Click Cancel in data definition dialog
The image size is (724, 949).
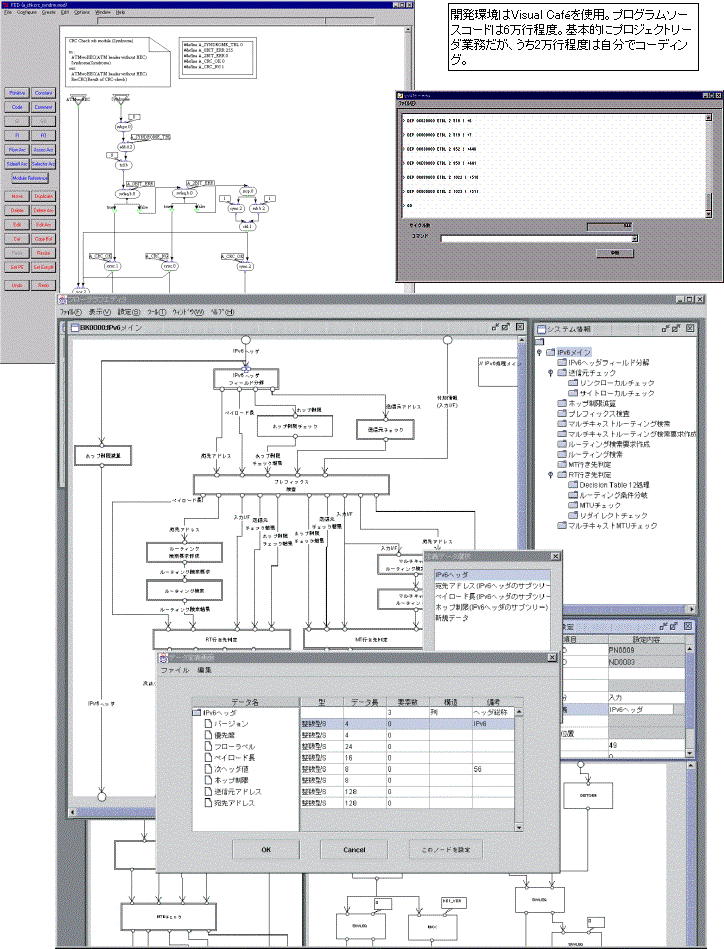(354, 850)
